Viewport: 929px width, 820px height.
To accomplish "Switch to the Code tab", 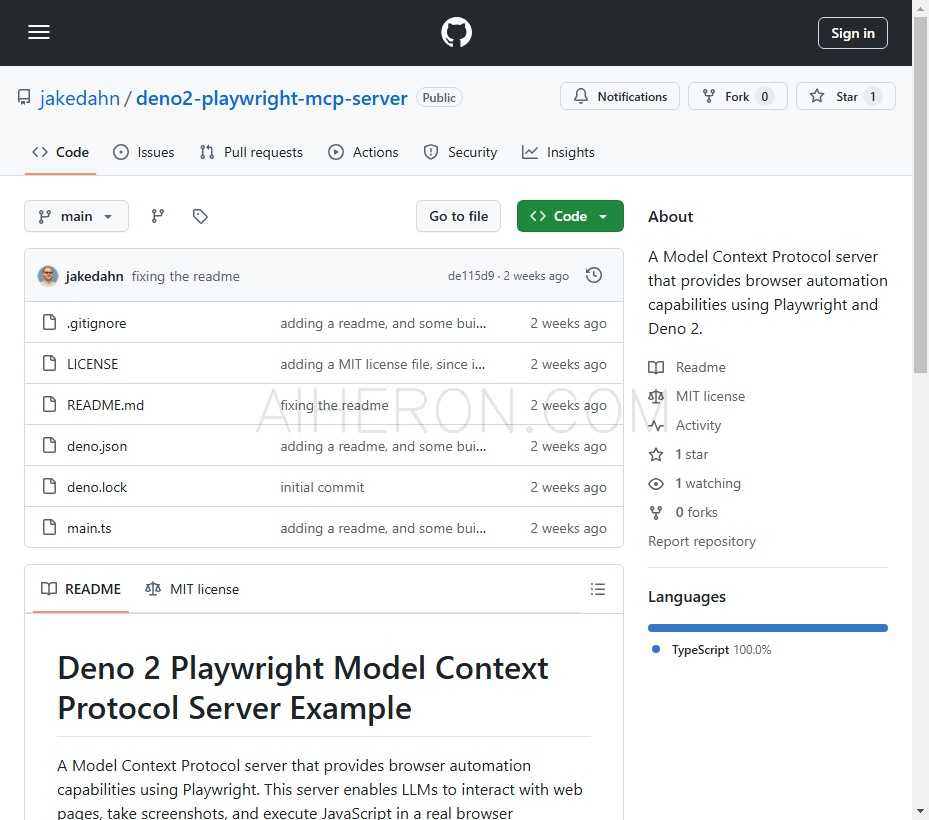I will [x=60, y=152].
